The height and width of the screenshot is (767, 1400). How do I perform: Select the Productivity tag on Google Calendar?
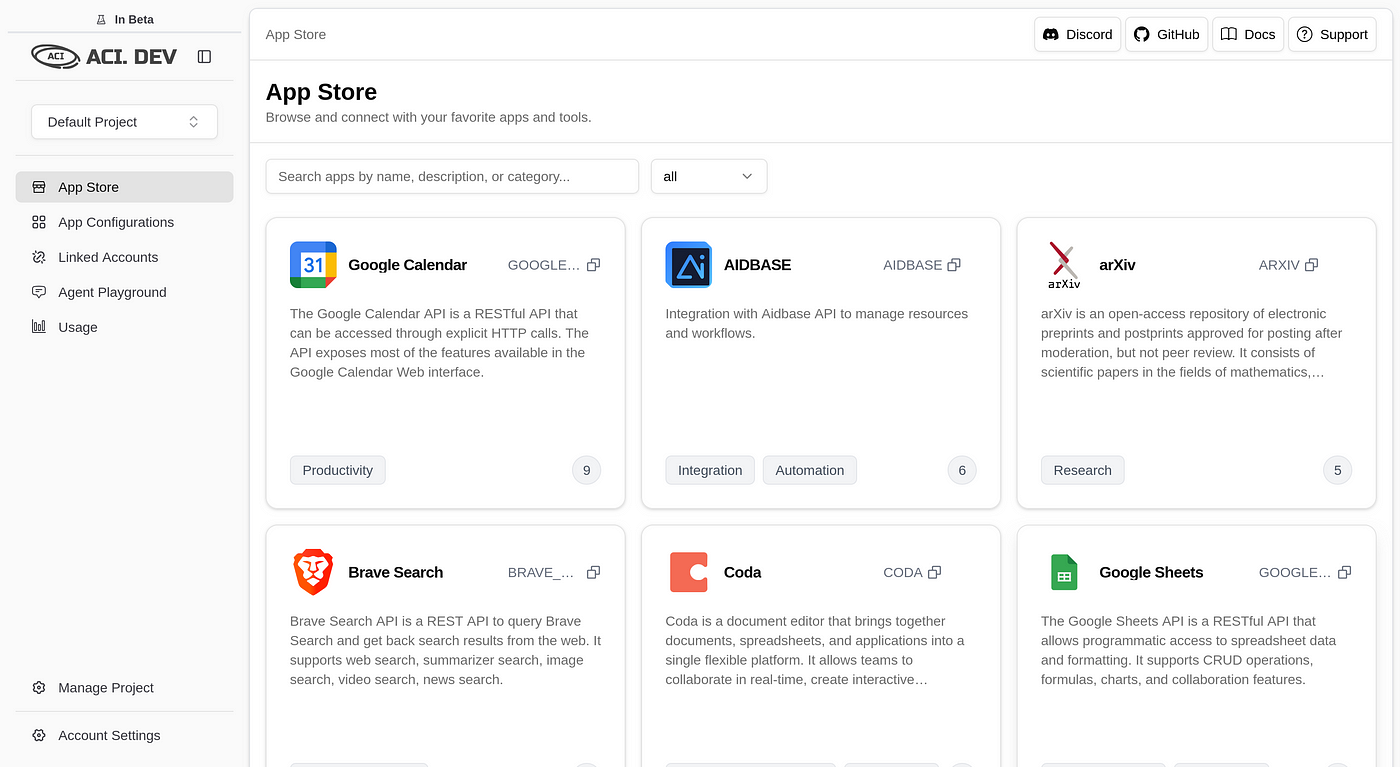338,470
